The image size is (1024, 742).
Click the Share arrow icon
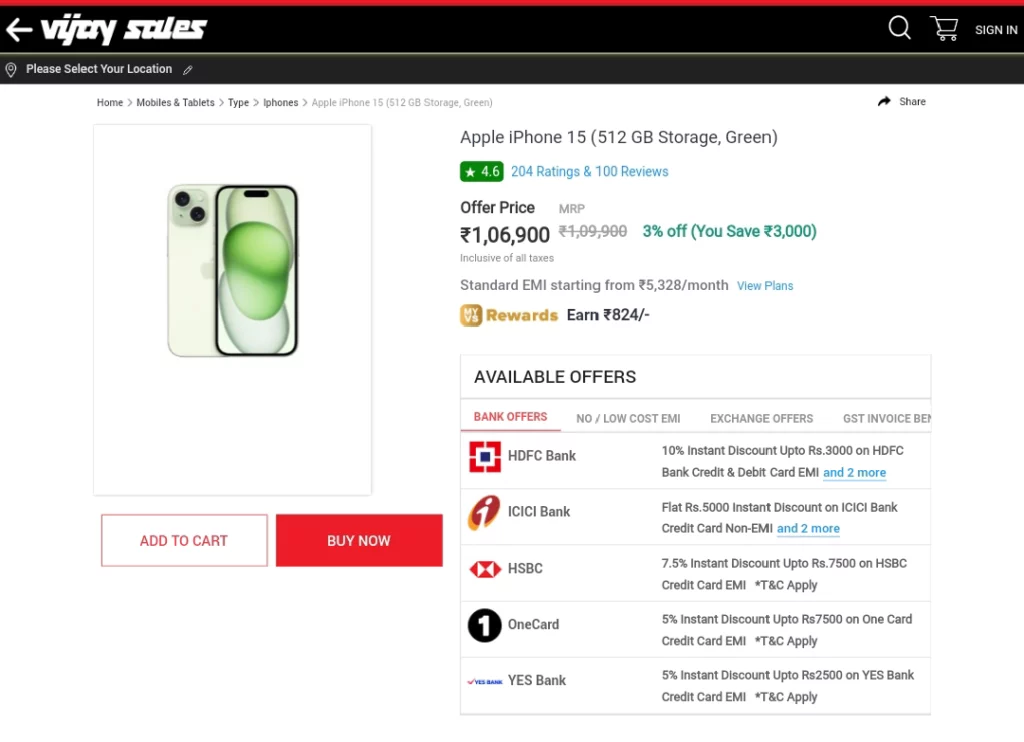884,101
